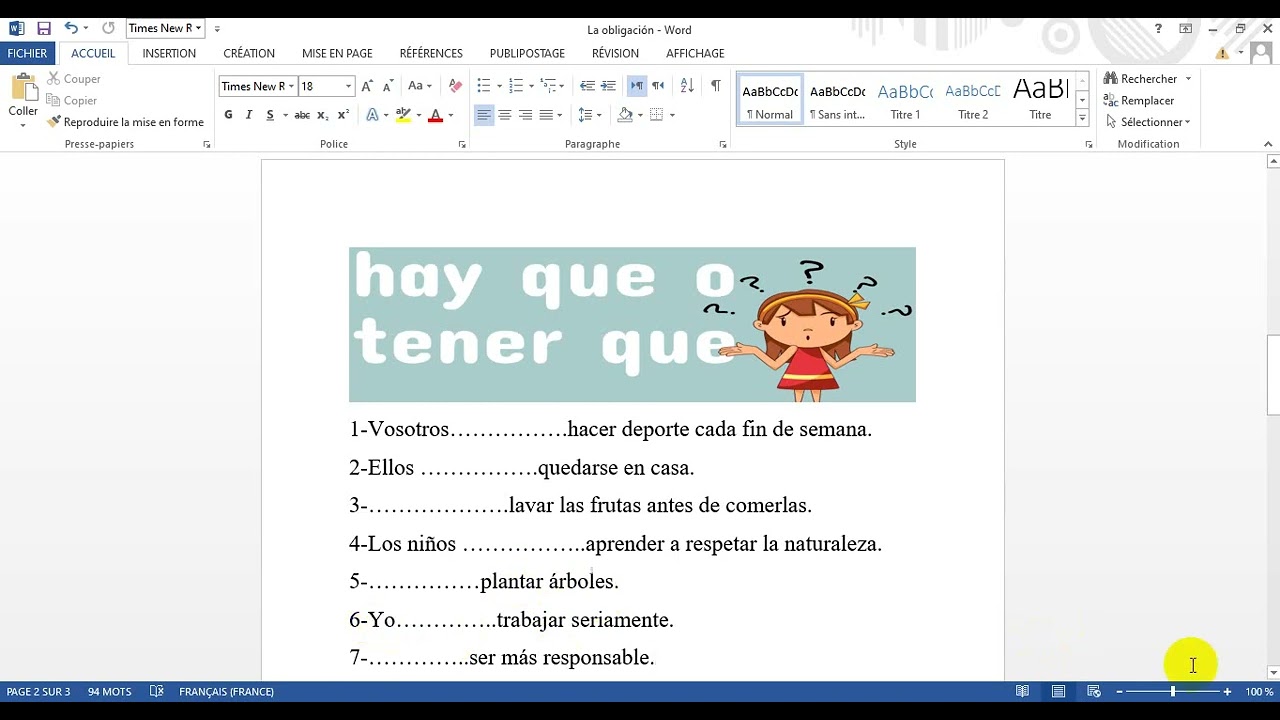The height and width of the screenshot is (720, 1280).
Task: Click the Coller paste button
Action: pos(23,99)
